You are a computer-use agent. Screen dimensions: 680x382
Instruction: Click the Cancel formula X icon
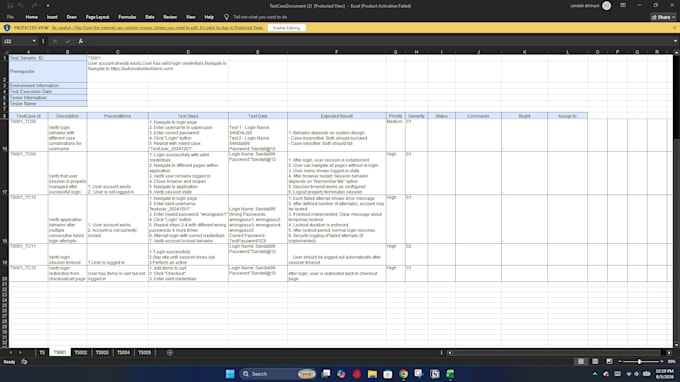55,41
